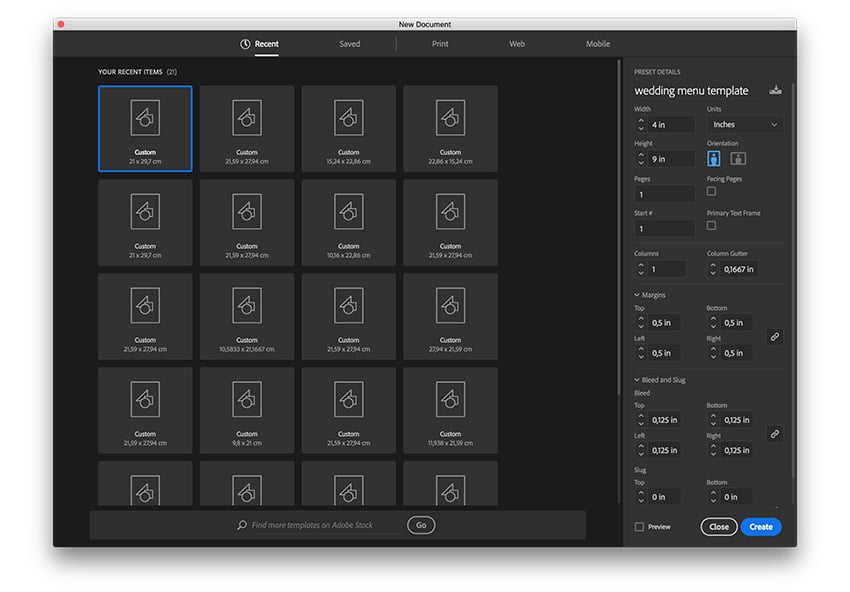Select the Custom 11,938 x 21,59 cm preset

(450, 410)
